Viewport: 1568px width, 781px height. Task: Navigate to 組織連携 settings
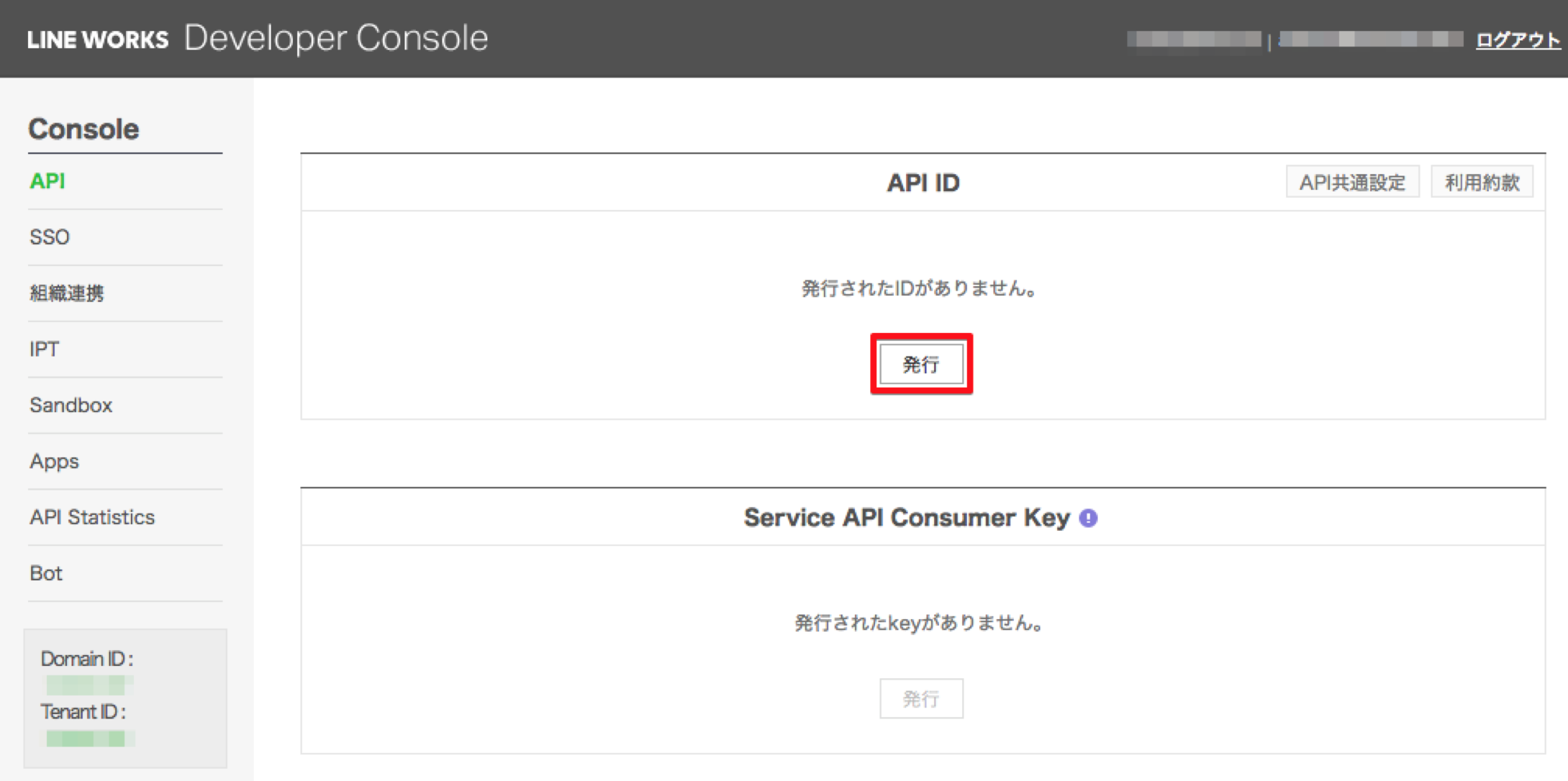[x=67, y=293]
